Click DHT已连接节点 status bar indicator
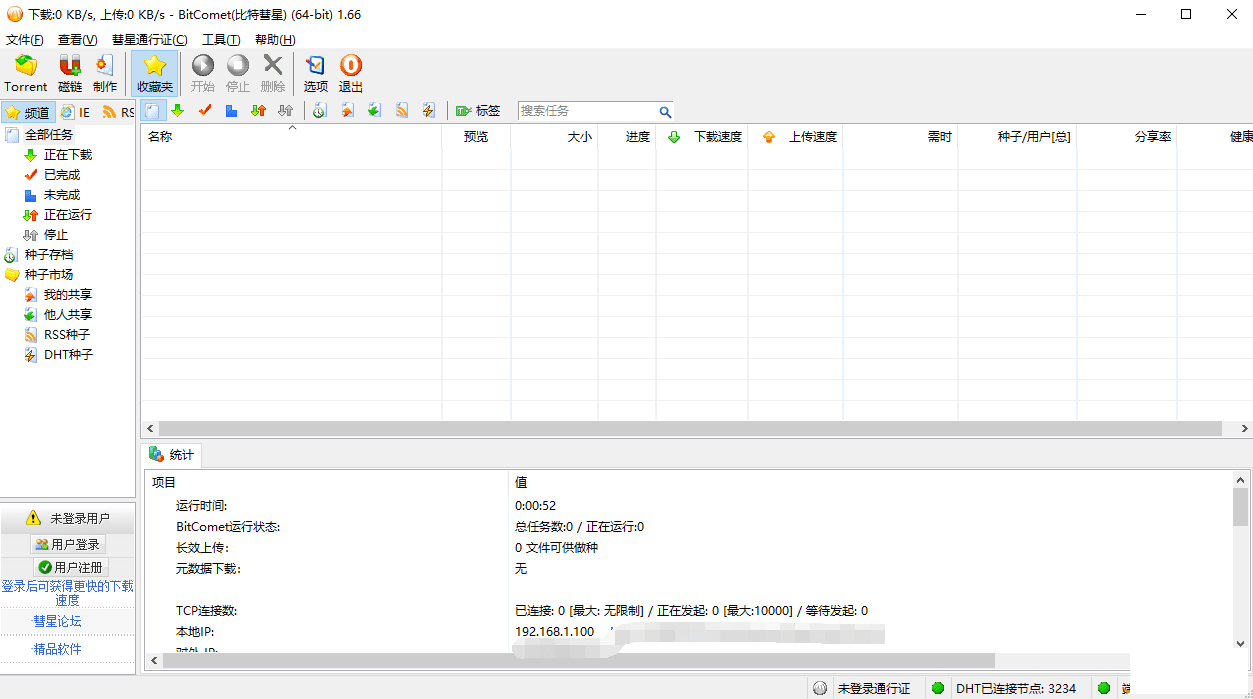This screenshot has height=699, width=1253. point(1005,688)
